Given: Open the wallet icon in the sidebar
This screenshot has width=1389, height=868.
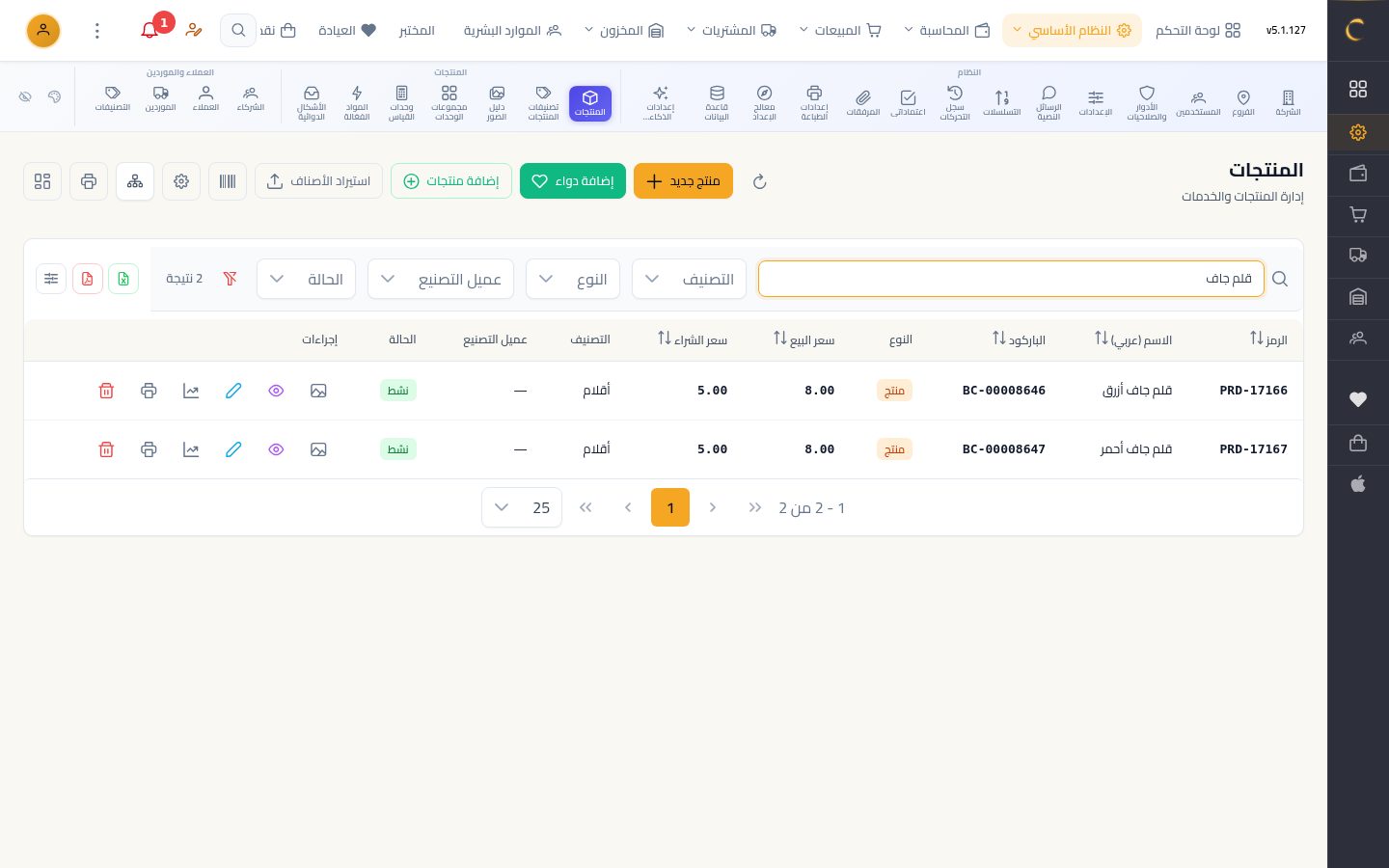Looking at the screenshot, I should point(1358,174).
